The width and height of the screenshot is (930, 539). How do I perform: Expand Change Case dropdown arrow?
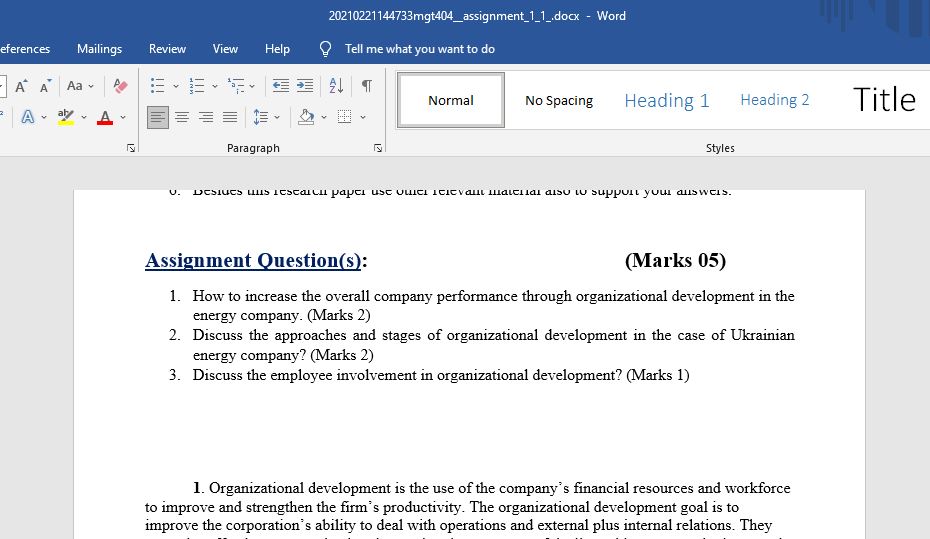(91, 87)
